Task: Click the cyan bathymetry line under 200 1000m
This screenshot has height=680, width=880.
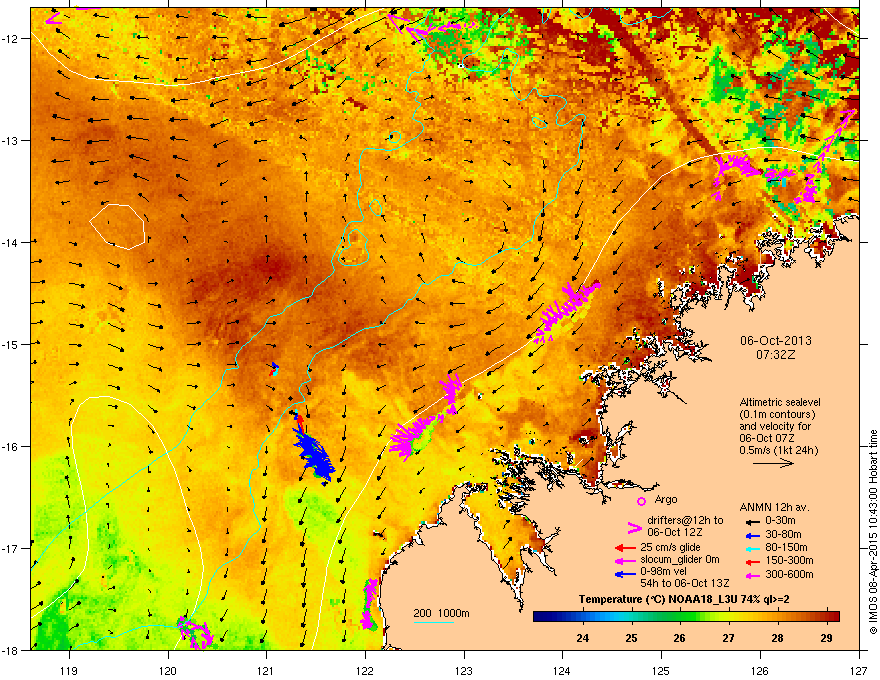Action: (433, 622)
